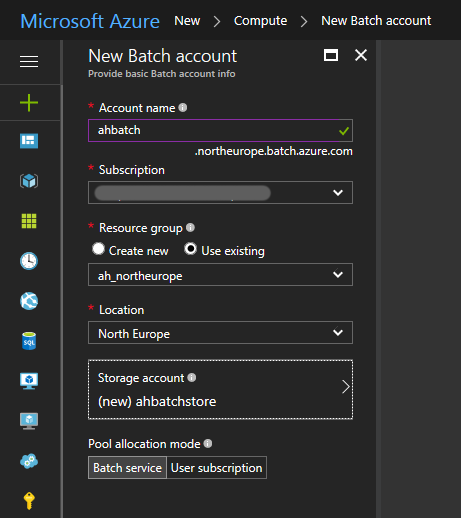The width and height of the screenshot is (461, 518).
Task: Open the Recent clock icon
Action: (29, 261)
